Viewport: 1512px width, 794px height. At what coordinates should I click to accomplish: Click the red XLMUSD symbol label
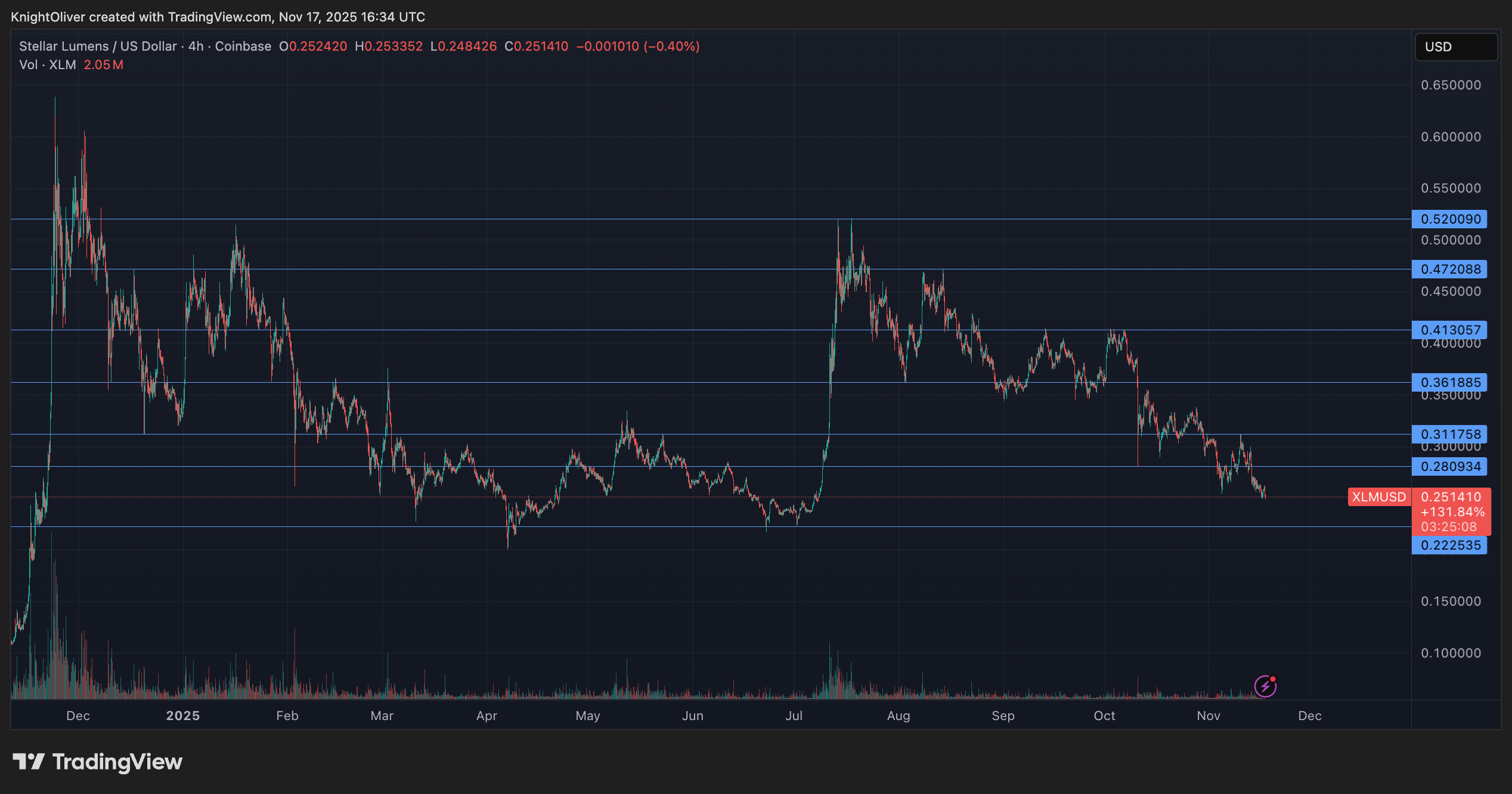click(x=1378, y=497)
